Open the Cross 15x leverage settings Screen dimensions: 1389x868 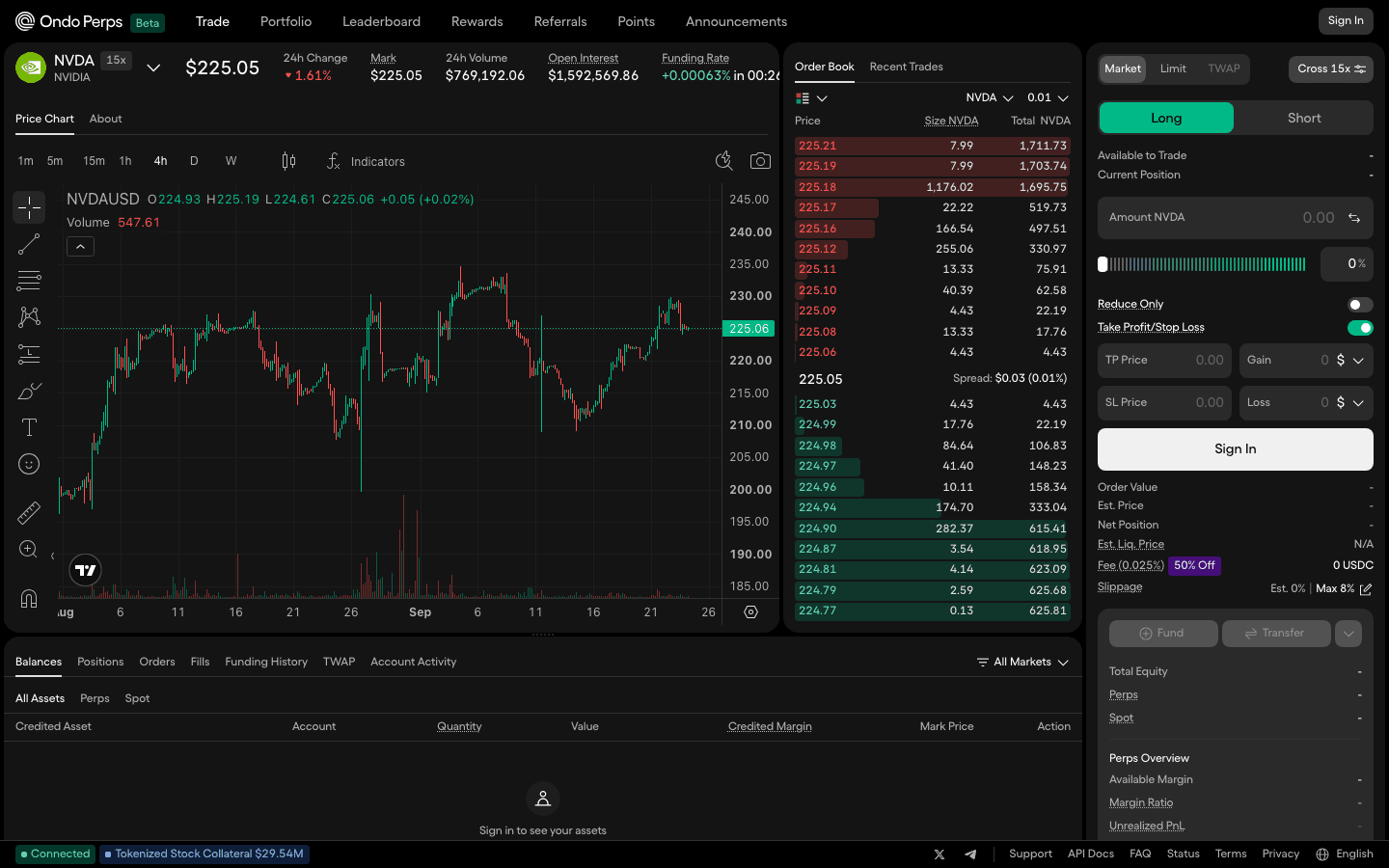point(1331,68)
